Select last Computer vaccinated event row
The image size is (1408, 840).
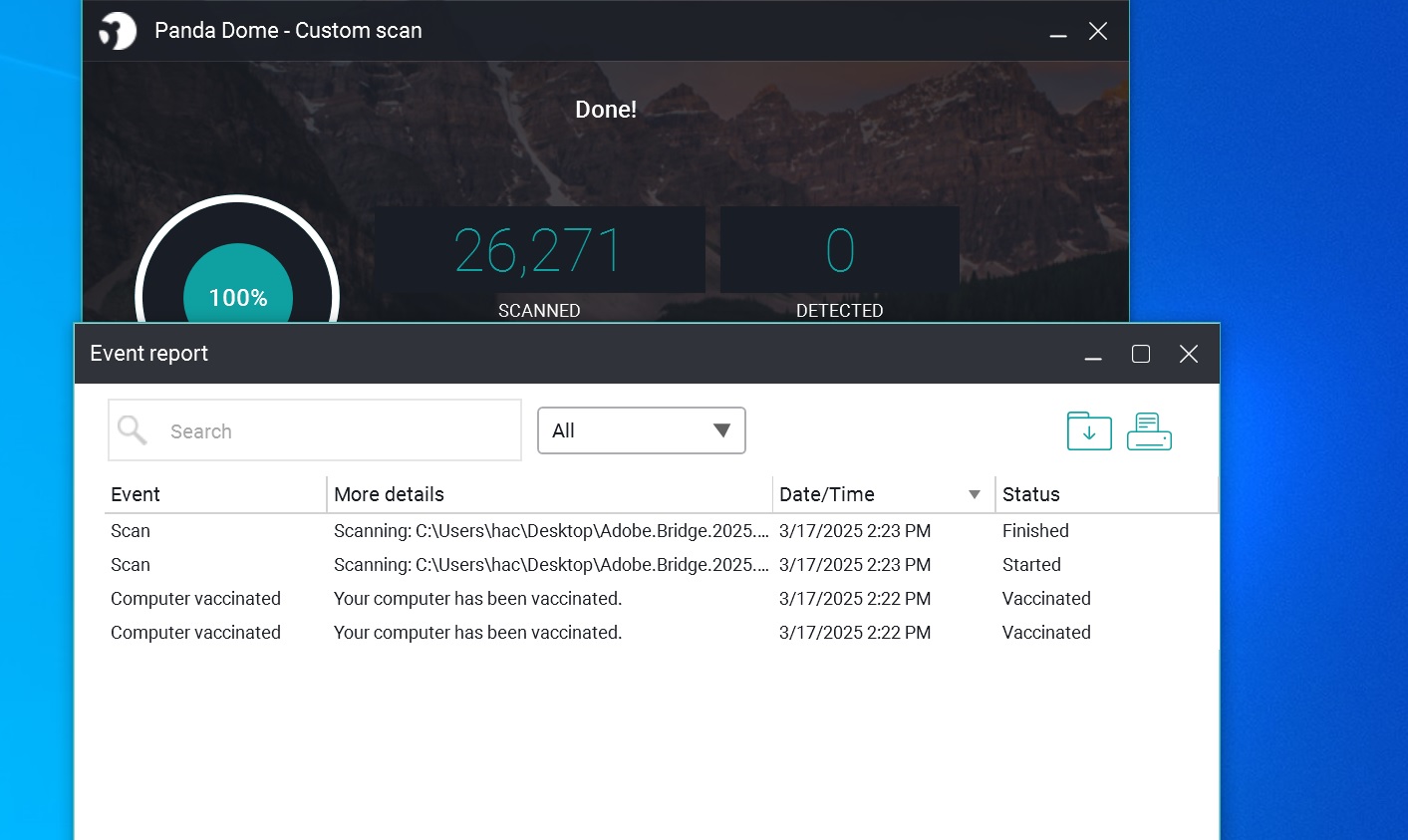661,633
